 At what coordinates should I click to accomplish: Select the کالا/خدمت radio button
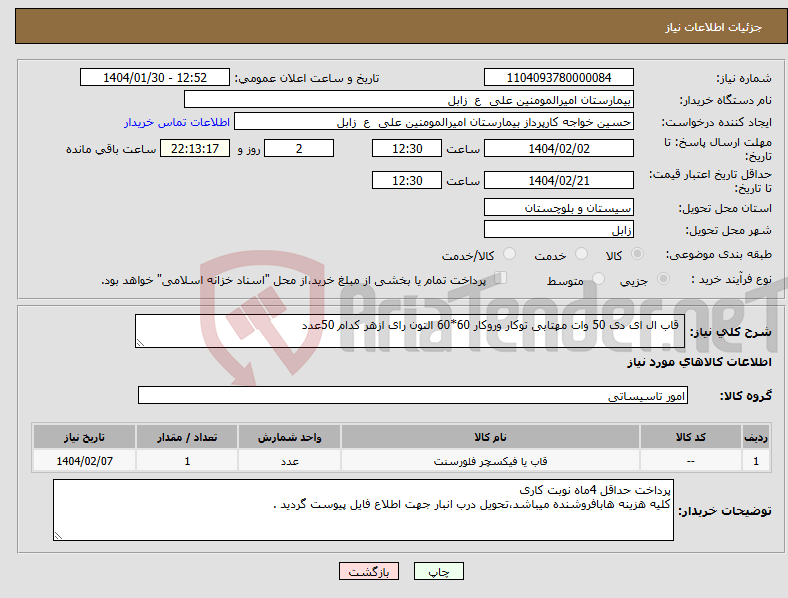(x=510, y=254)
